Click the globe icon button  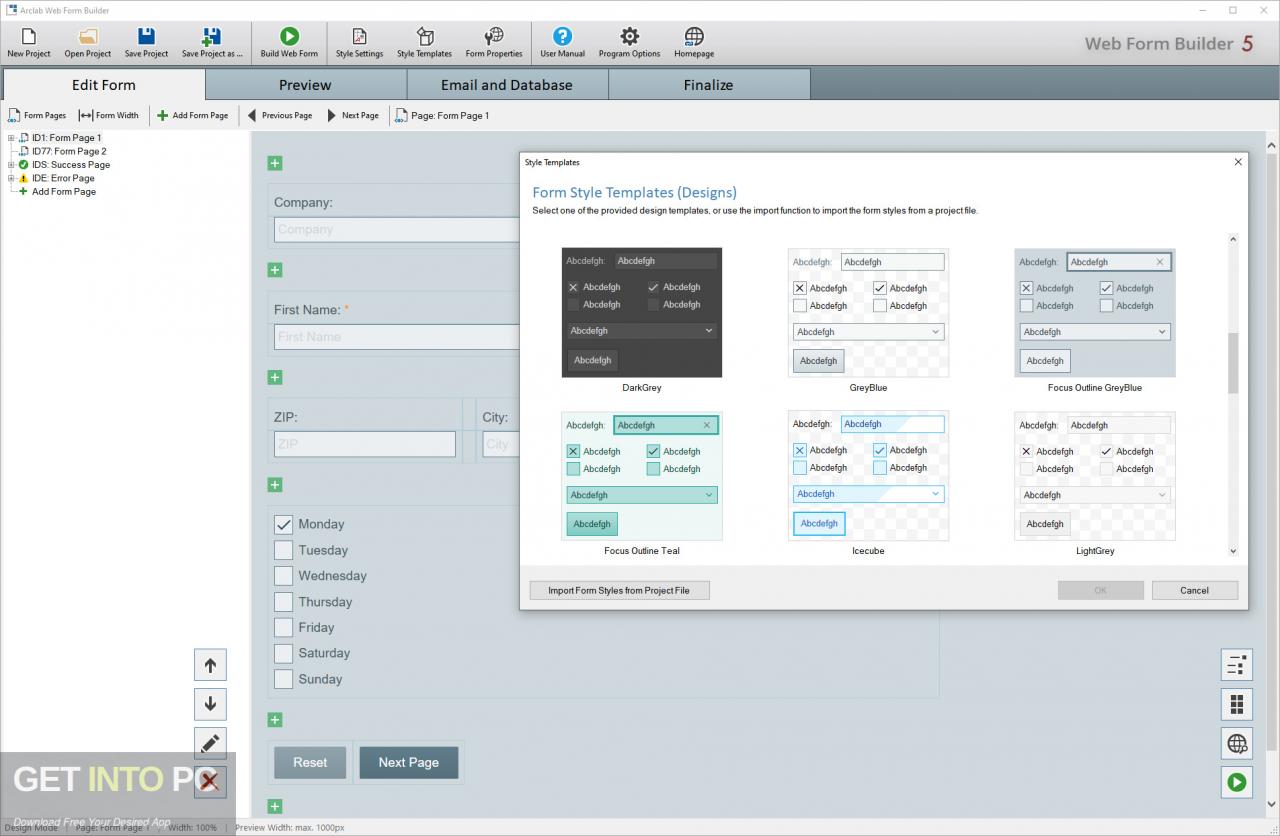pos(1237,743)
